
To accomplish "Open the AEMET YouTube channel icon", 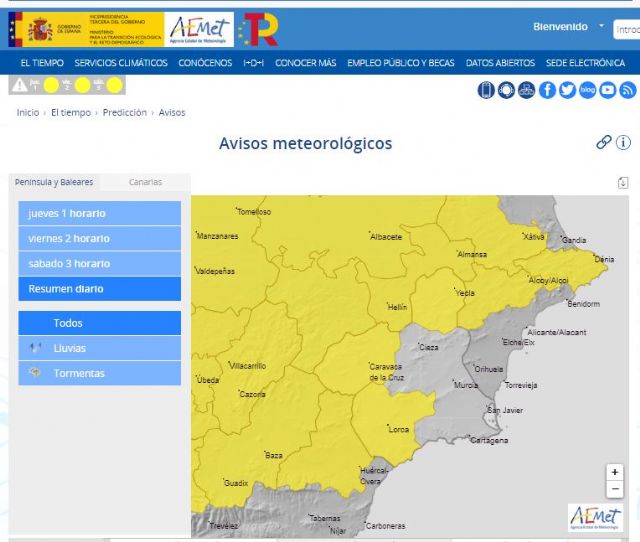I will tap(607, 90).
